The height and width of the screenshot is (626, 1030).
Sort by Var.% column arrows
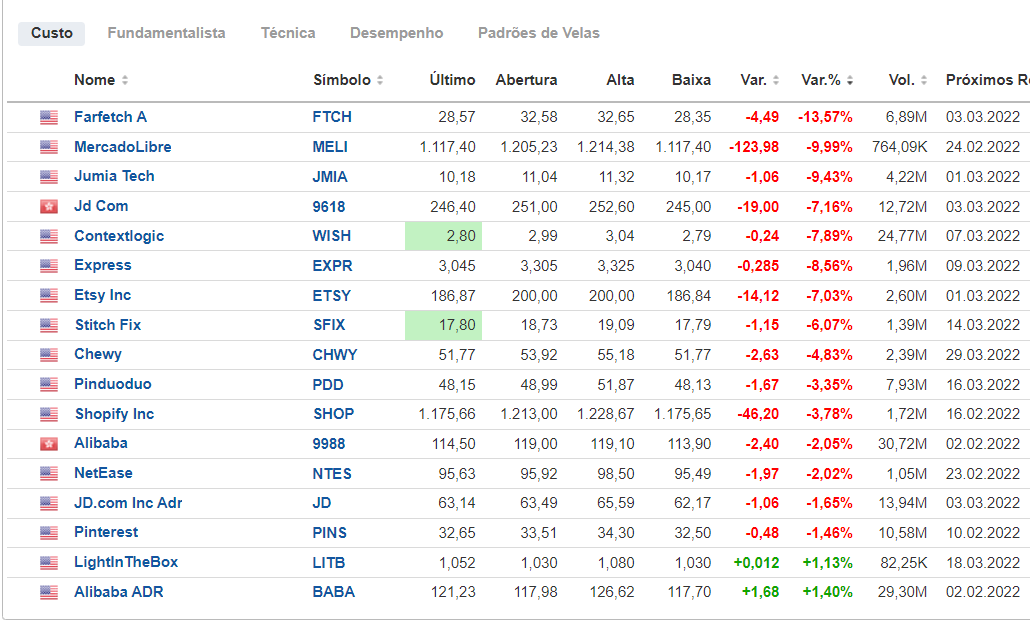point(850,81)
